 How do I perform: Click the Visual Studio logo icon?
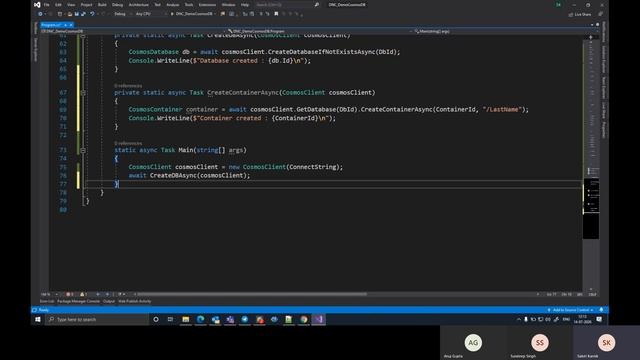coord(37,5)
